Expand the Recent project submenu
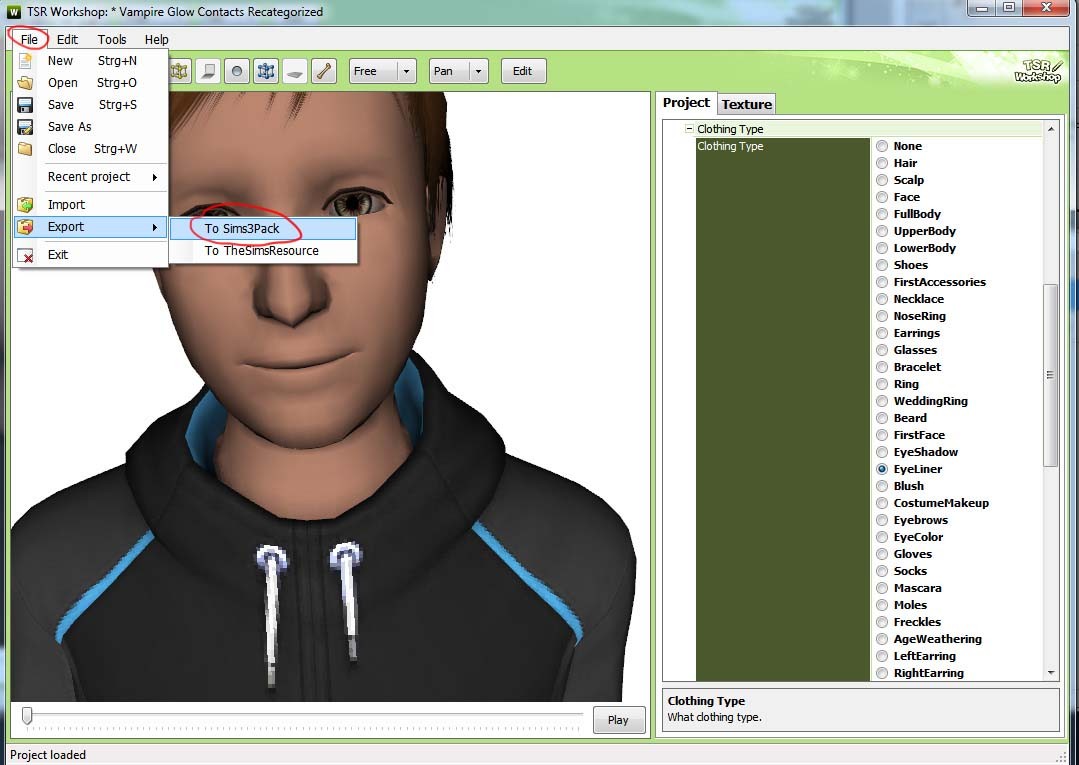 click(91, 177)
